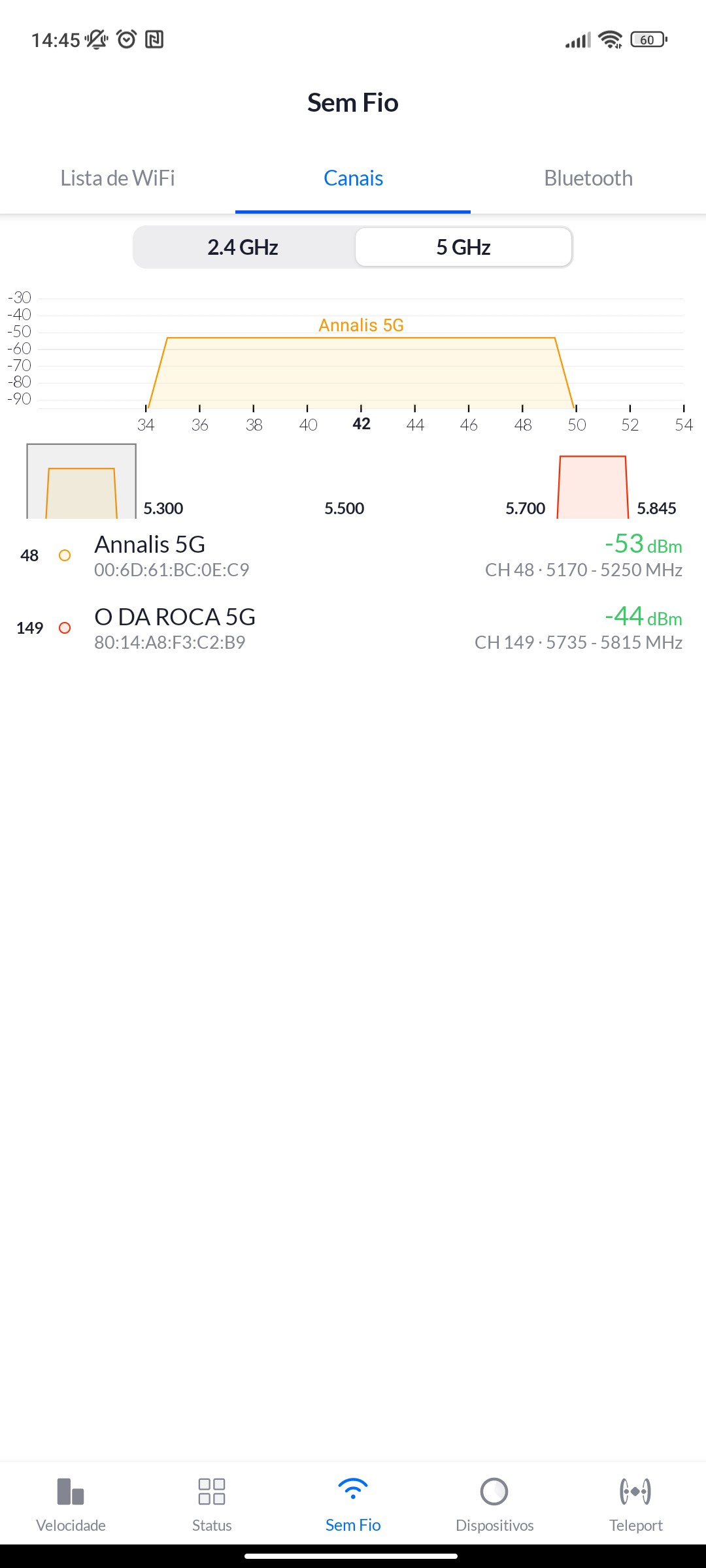The height and width of the screenshot is (1568, 706).
Task: Open the Velocidade speed icon
Action: coord(71,1491)
